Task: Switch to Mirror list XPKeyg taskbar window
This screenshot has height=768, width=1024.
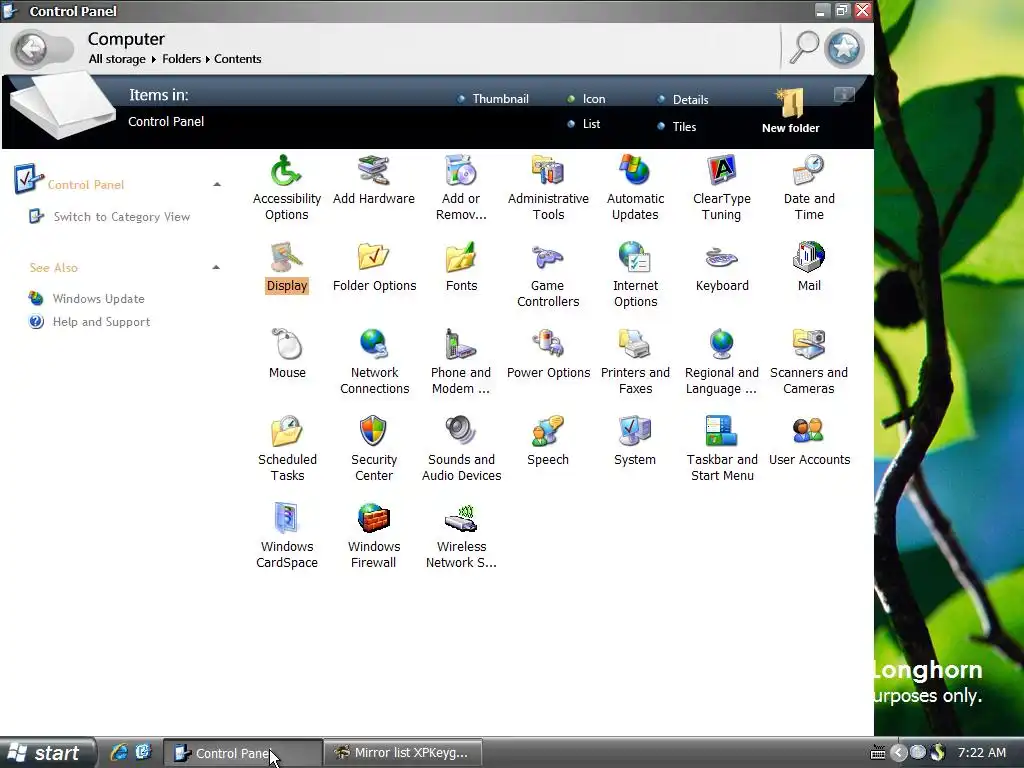Action: 403,753
